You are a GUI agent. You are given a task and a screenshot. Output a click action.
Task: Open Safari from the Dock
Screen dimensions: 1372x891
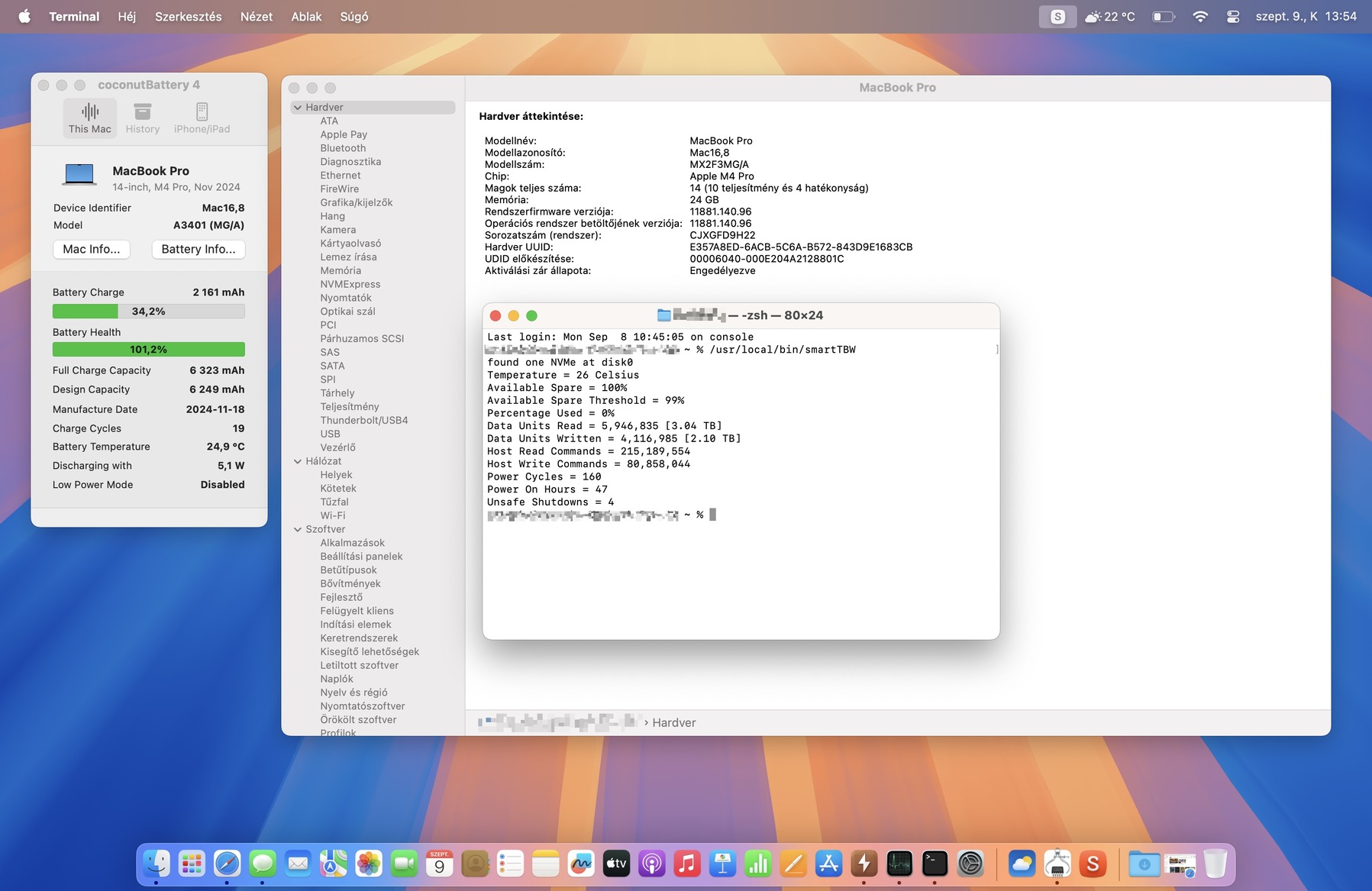pyautogui.click(x=227, y=864)
